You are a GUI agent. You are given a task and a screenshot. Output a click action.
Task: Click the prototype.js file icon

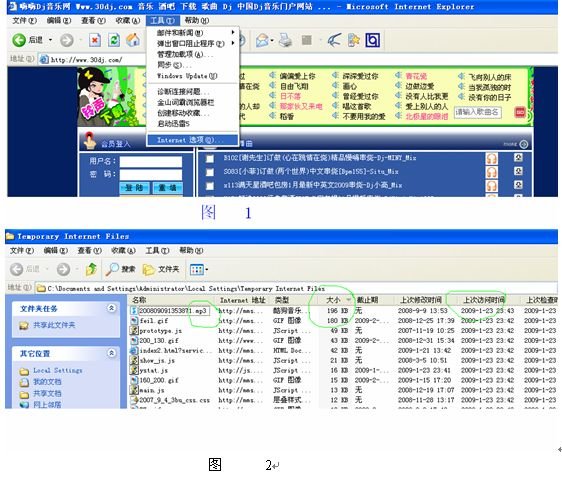coord(134,331)
